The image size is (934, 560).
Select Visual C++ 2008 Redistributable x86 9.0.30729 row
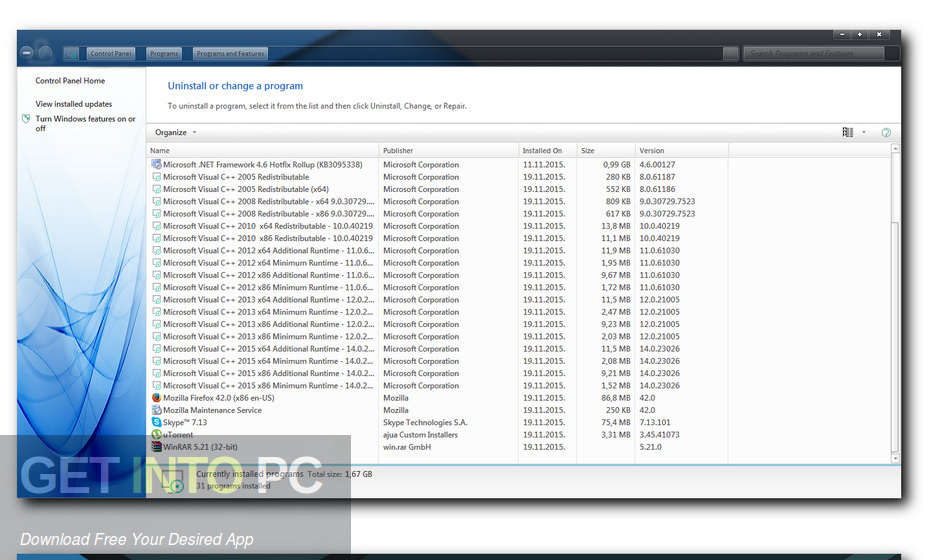tap(437, 214)
